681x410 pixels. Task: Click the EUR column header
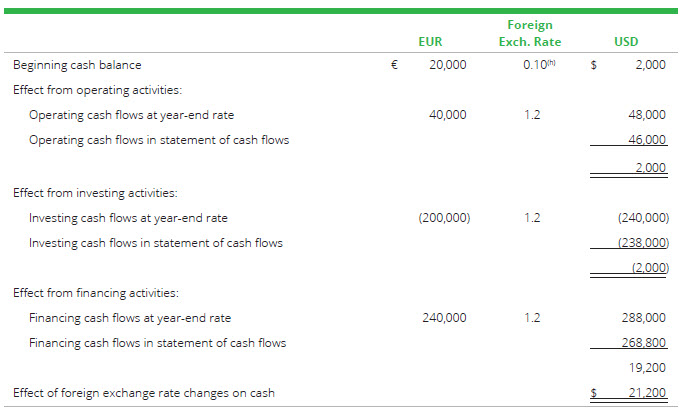coord(430,42)
